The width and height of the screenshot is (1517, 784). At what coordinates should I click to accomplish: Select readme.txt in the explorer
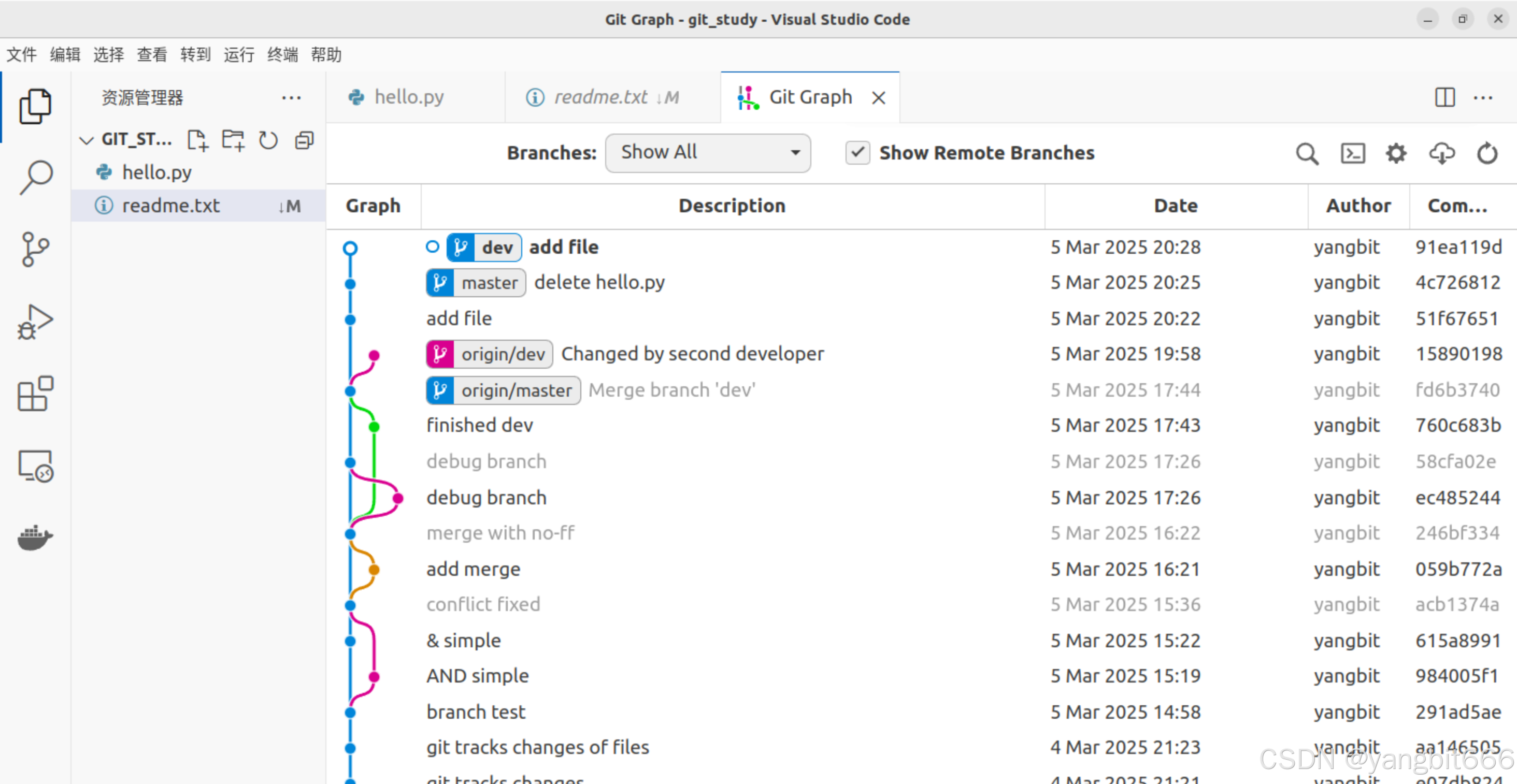pyautogui.click(x=171, y=206)
